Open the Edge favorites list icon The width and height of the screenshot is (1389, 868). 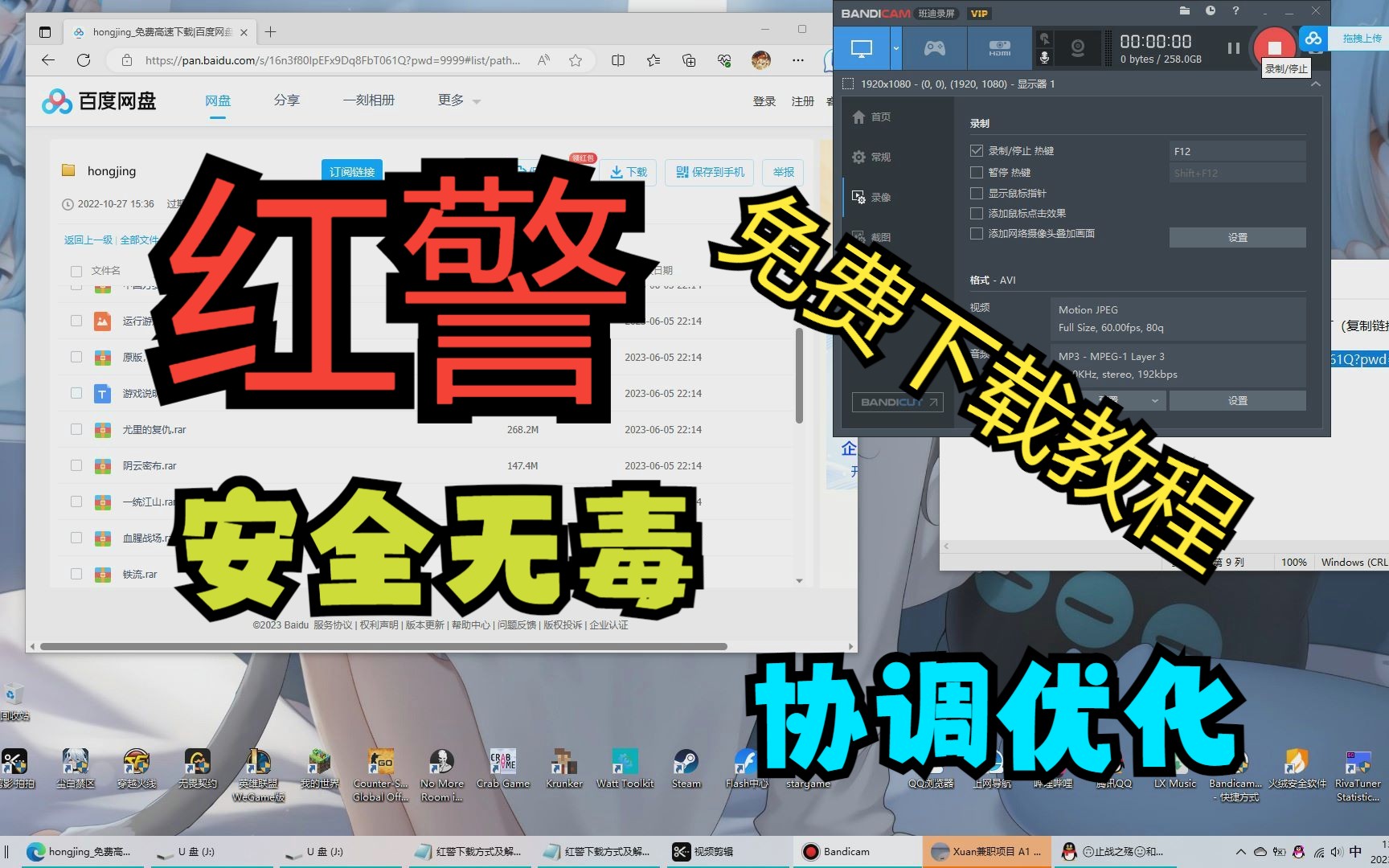(x=654, y=60)
